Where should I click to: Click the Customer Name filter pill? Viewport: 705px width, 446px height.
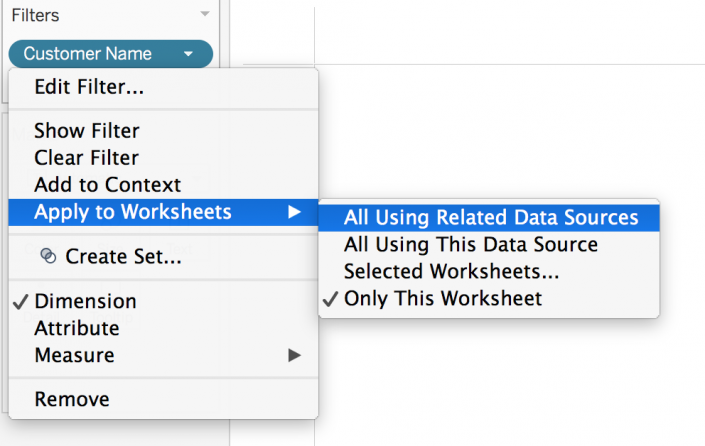coord(88,54)
